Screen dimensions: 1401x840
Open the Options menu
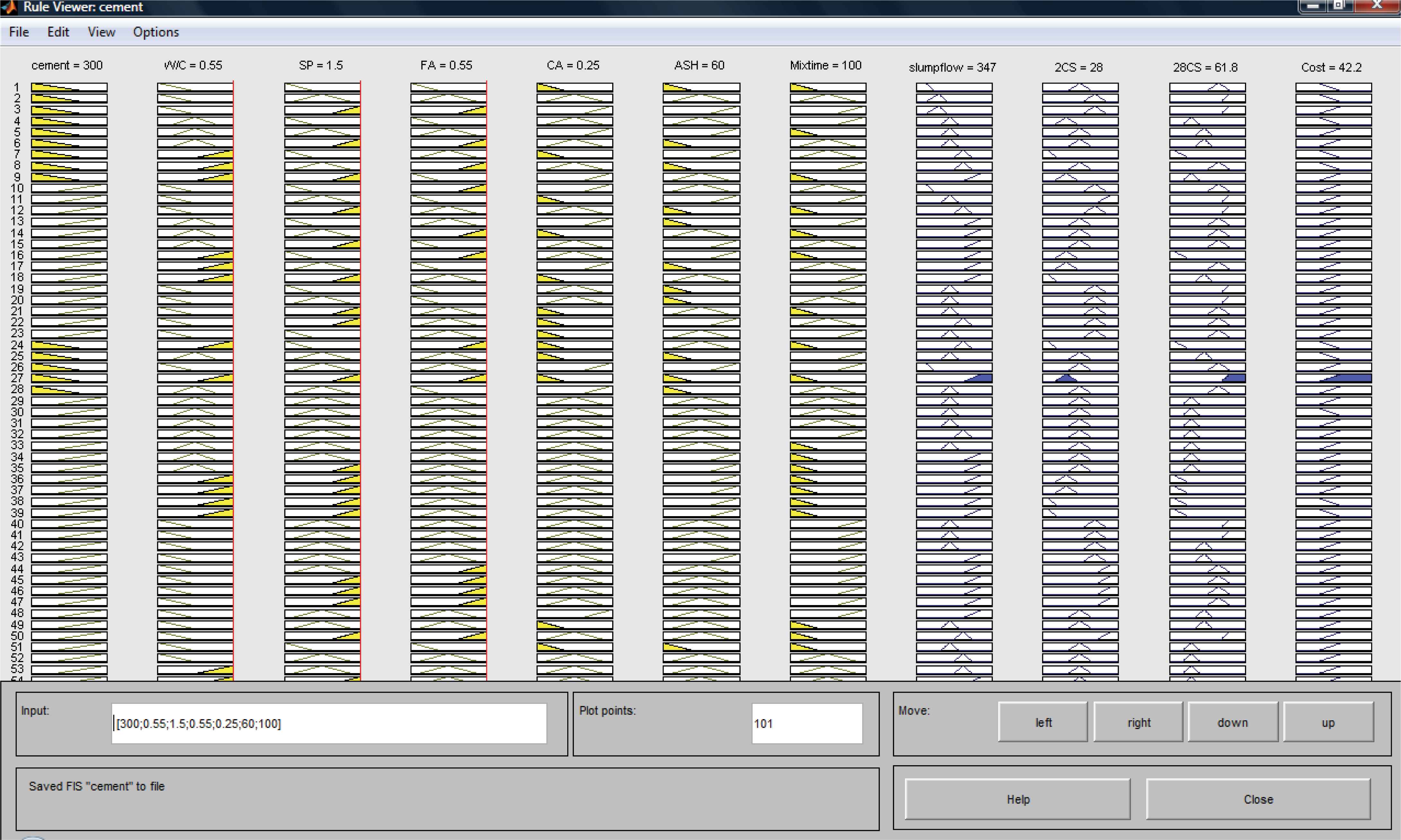[156, 32]
